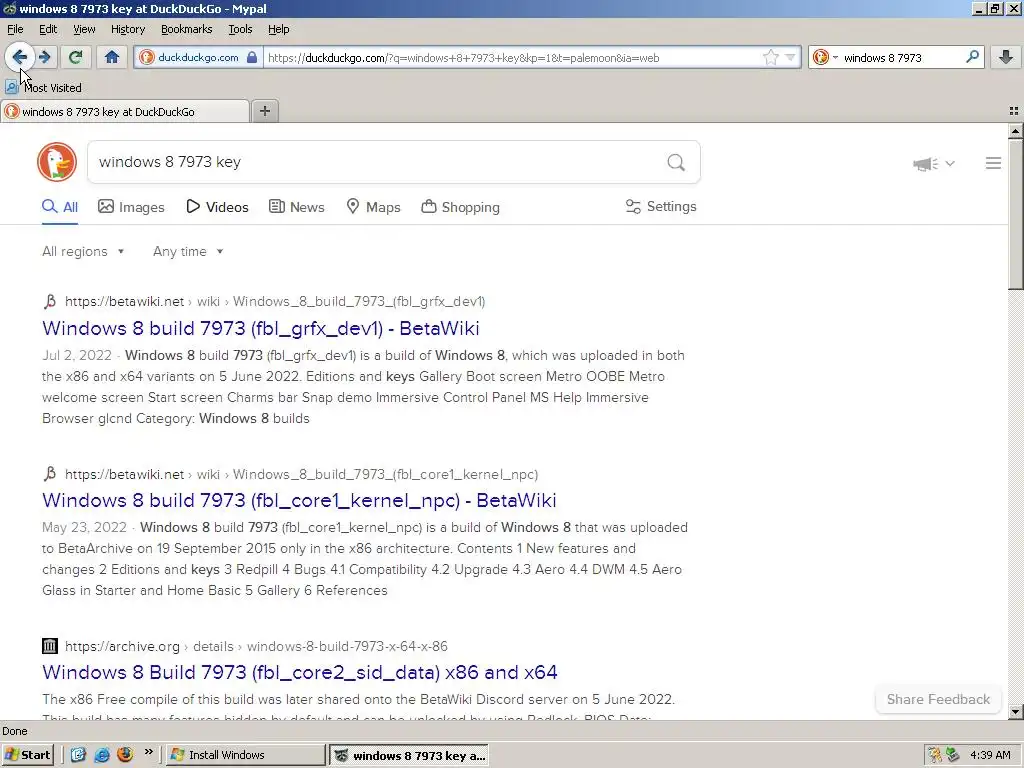Open Windows 8 build 7973 fbl_grfx_dev1 result
Viewport: 1024px width, 768px height.
point(261,328)
